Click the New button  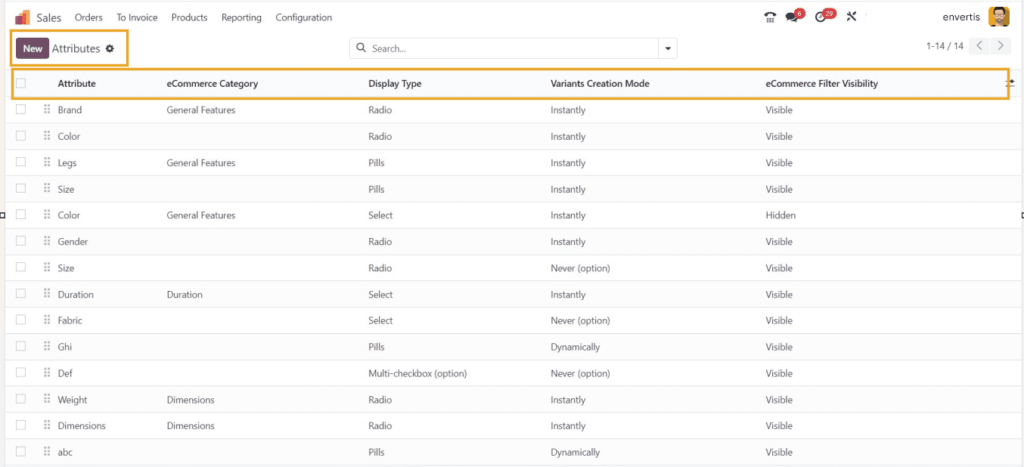[x=32, y=48]
